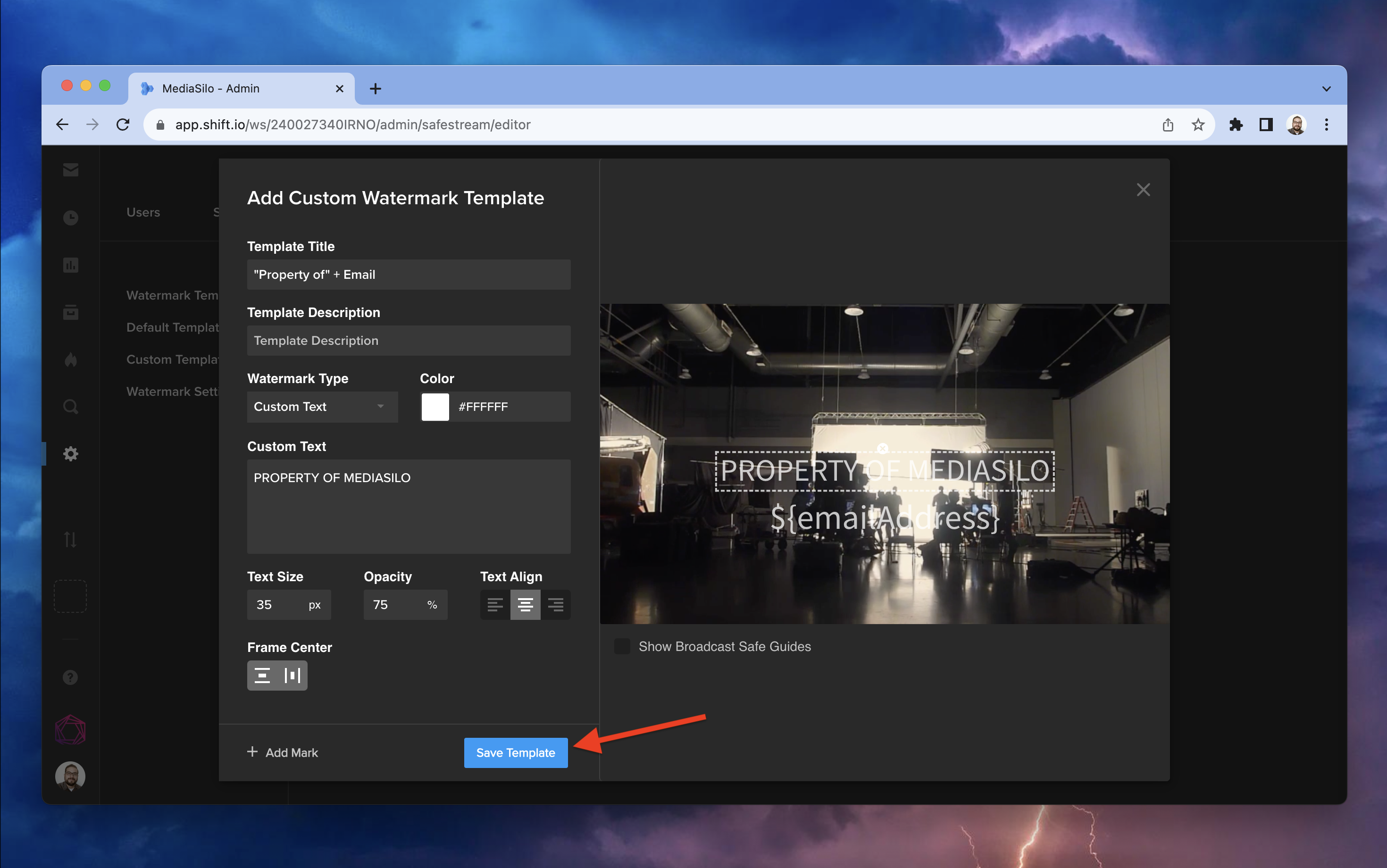Close the MediaSilo browser tab
1387x868 pixels.
[339, 88]
